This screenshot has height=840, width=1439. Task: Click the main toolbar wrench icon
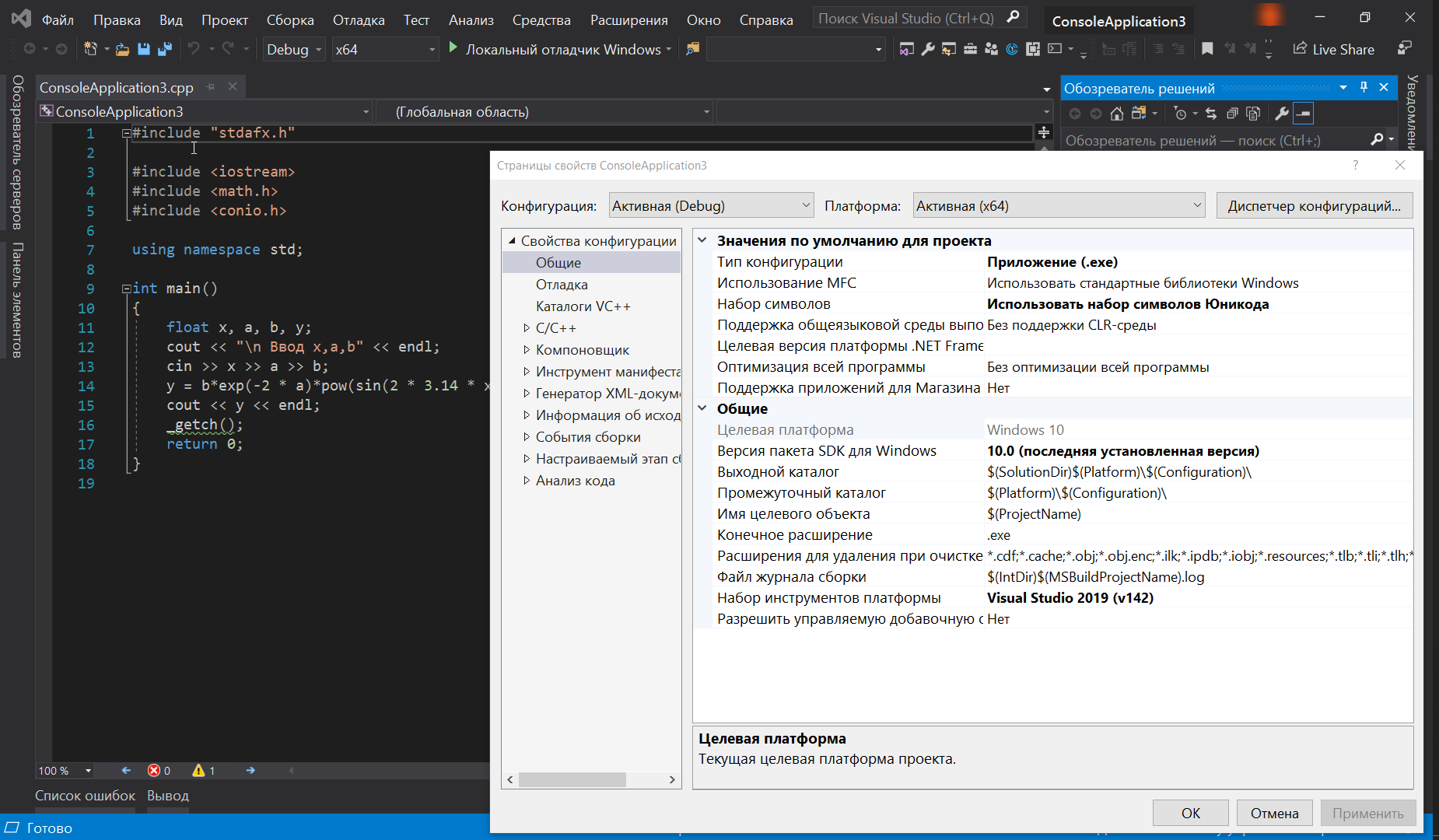tap(927, 49)
